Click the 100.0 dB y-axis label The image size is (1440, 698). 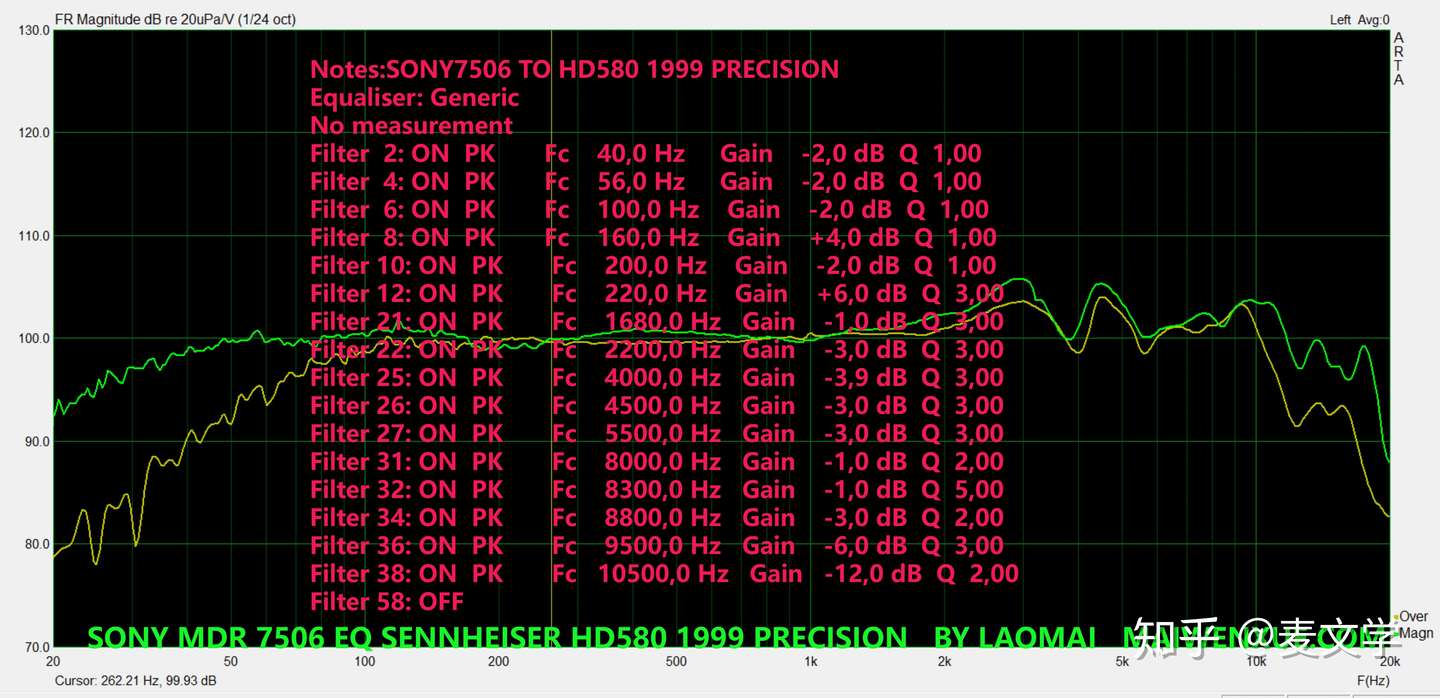pyautogui.click(x=34, y=338)
